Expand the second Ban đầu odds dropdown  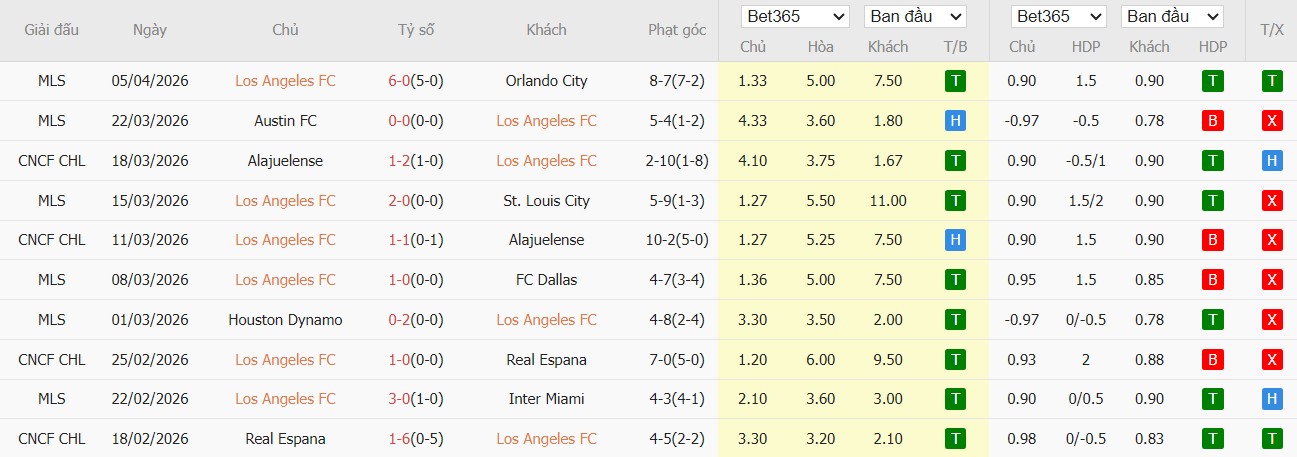pos(1172,16)
